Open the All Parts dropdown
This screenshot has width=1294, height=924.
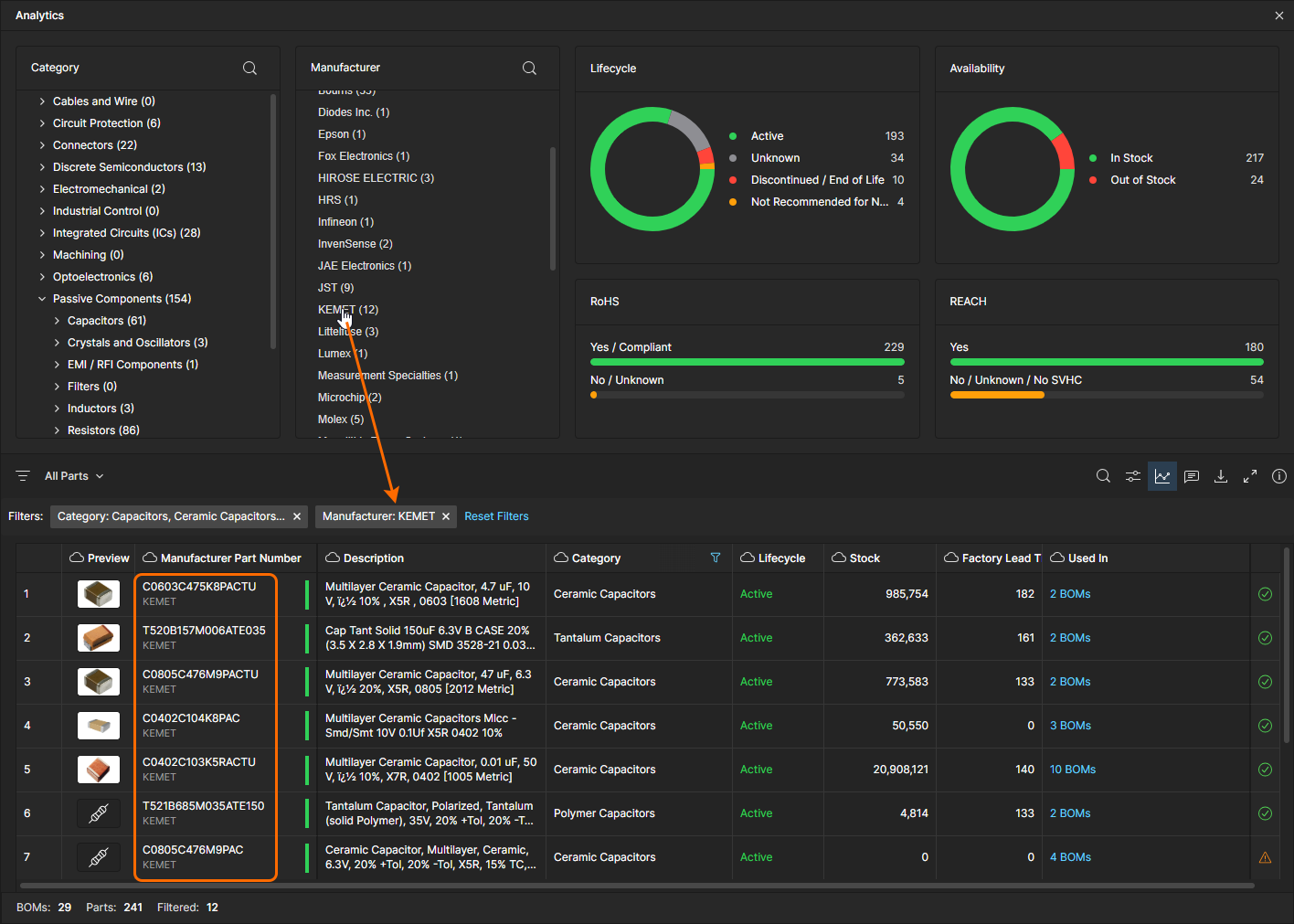click(74, 476)
